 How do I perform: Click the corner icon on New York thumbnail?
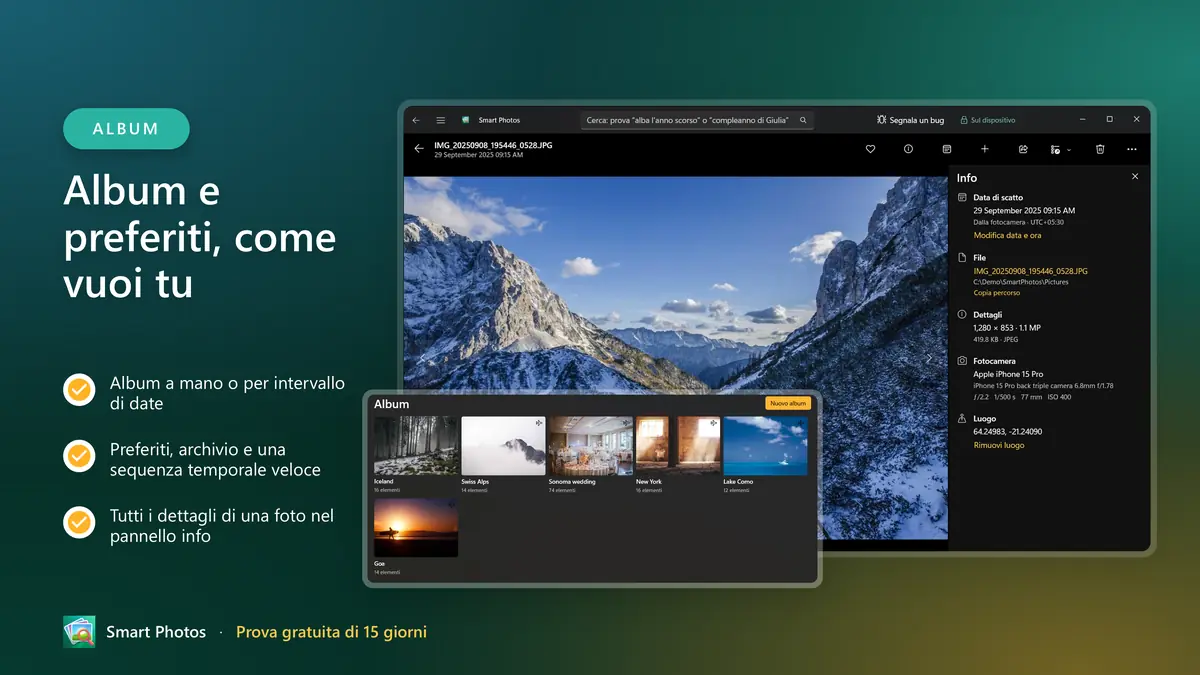(x=713, y=423)
